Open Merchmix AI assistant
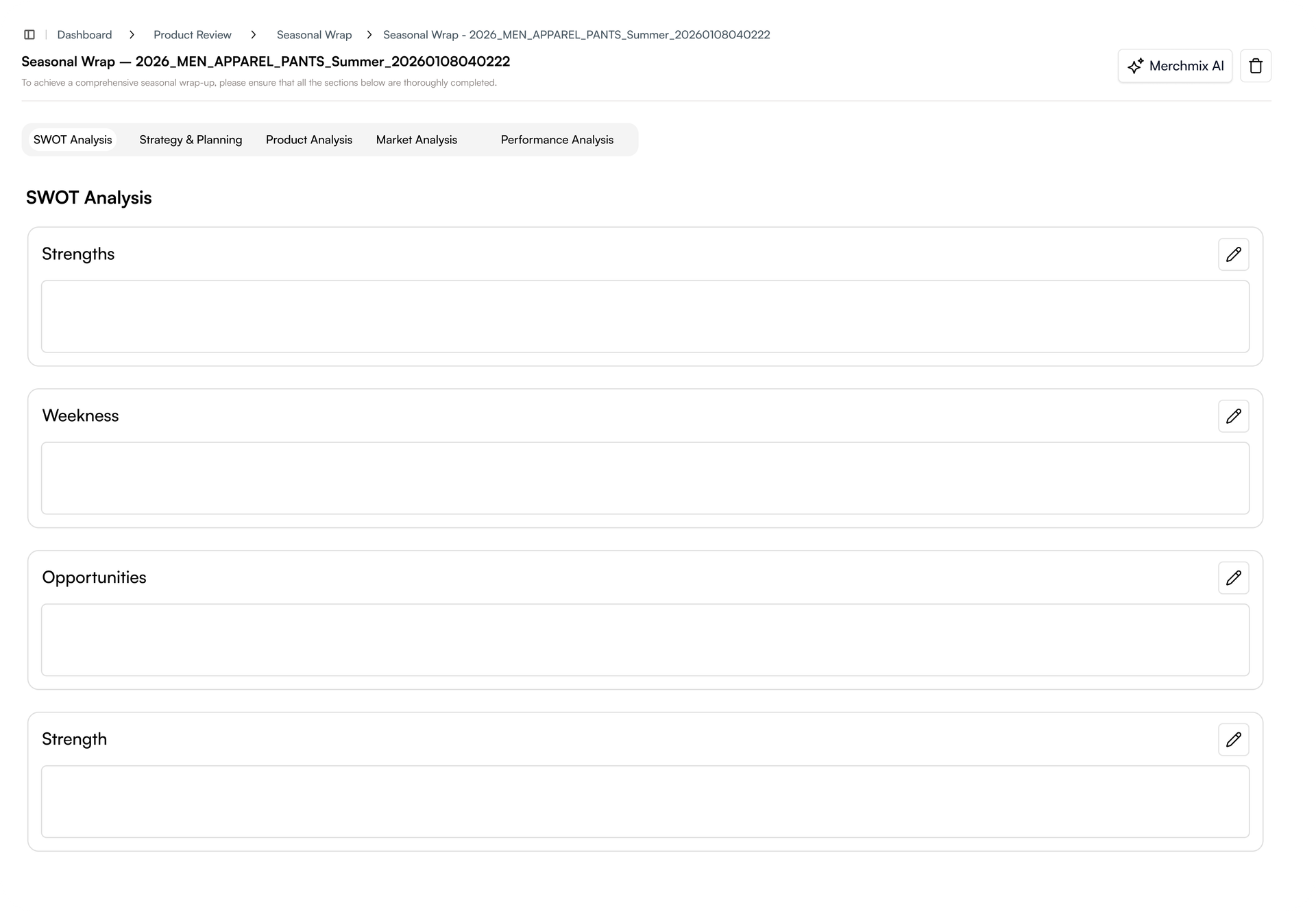This screenshot has height=912, width=1316. coord(1175,66)
